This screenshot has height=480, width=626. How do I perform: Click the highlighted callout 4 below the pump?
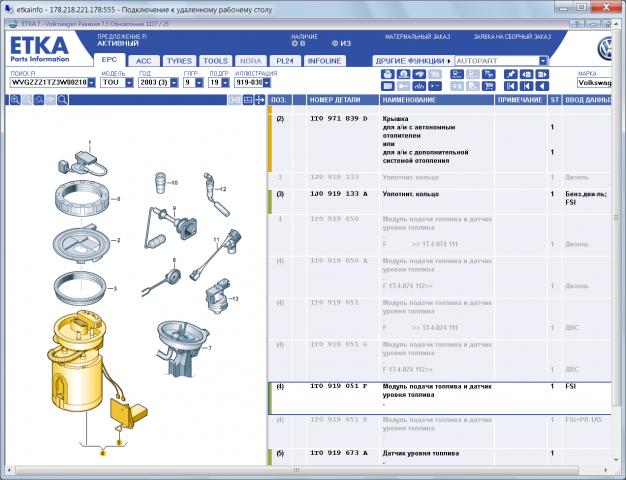pyautogui.click(x=102, y=453)
